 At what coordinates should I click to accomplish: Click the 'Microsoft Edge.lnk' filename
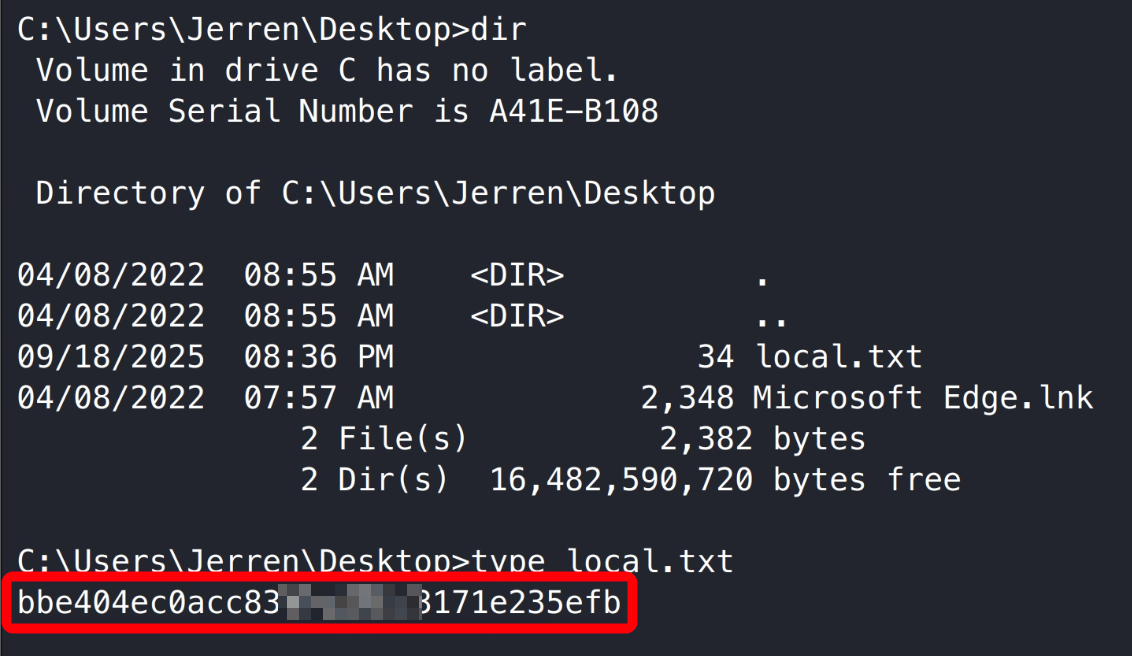(x=922, y=397)
